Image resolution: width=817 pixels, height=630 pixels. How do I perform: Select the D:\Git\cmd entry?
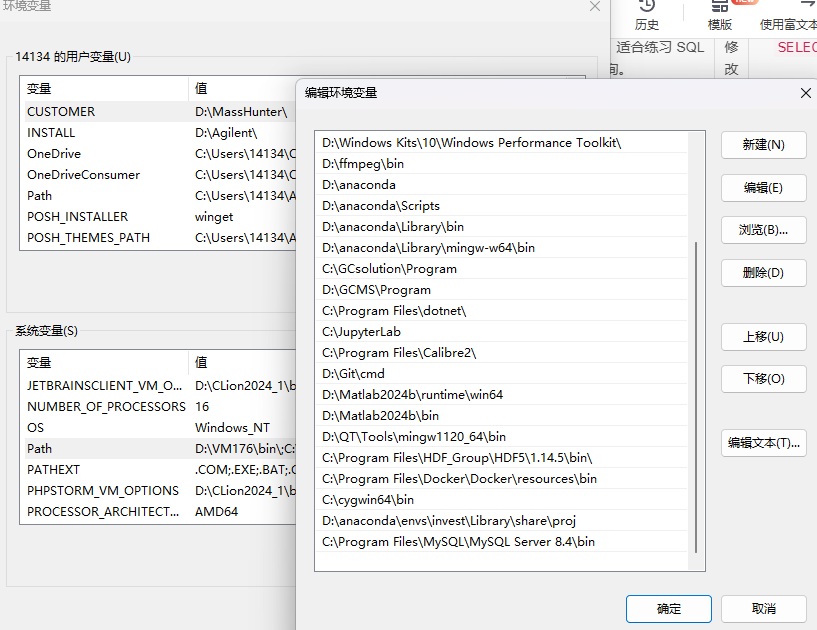point(502,374)
